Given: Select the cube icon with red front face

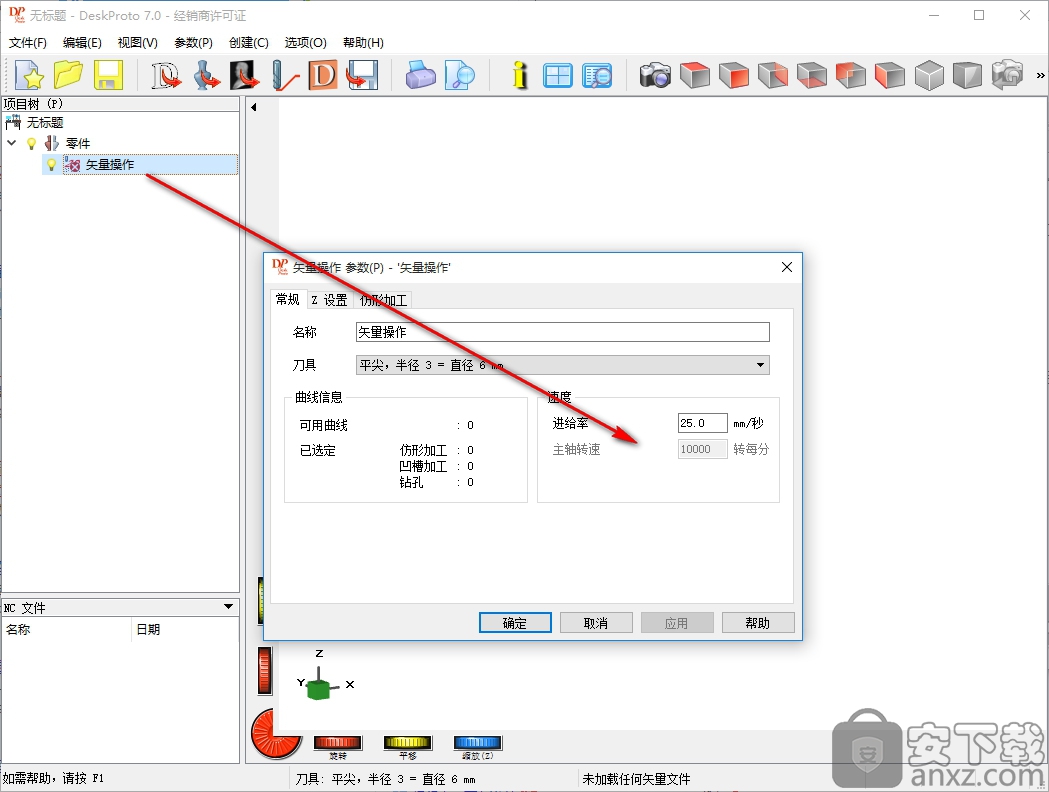Looking at the screenshot, I should (x=734, y=75).
